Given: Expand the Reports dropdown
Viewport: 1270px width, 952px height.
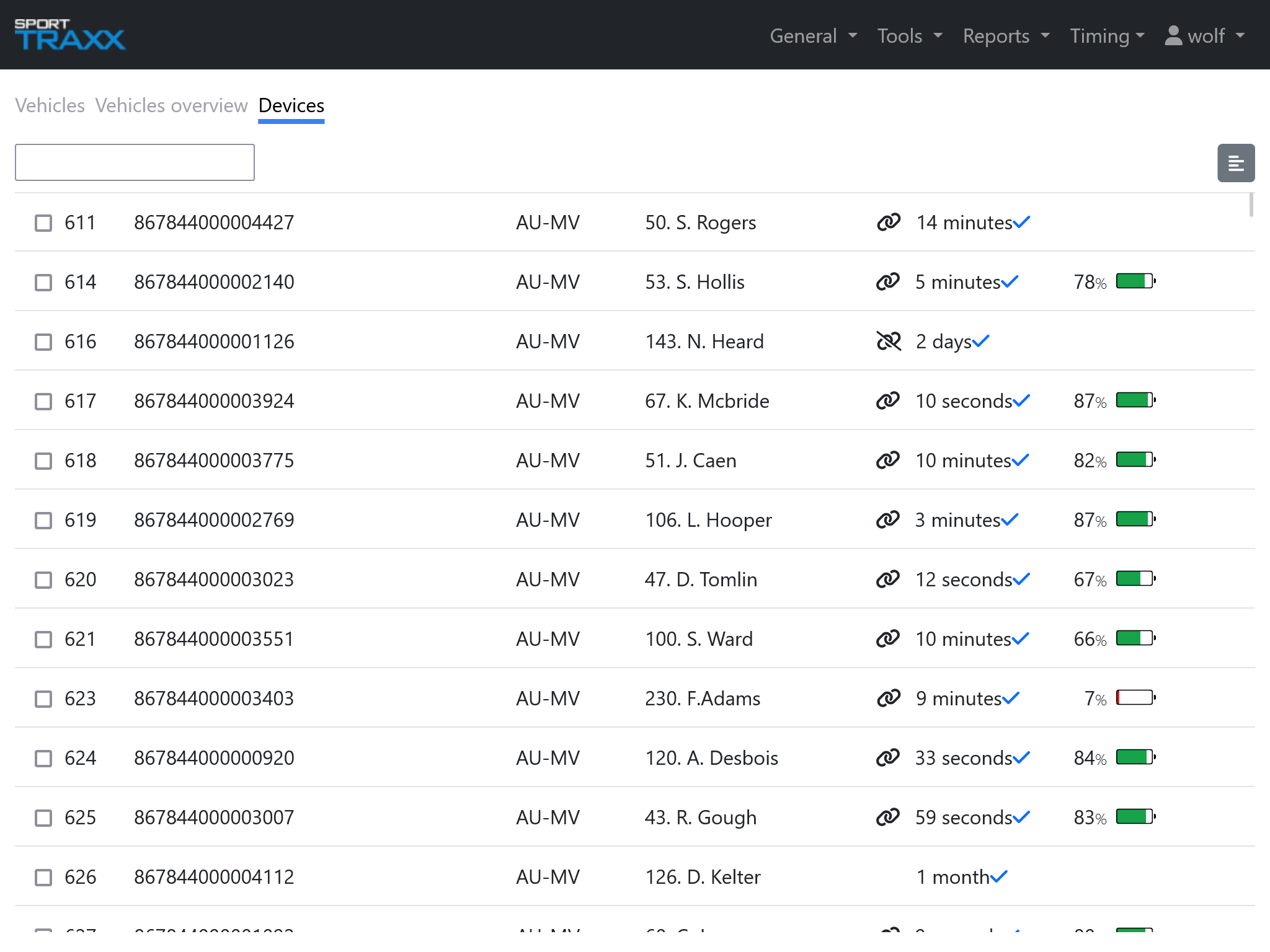Looking at the screenshot, I should pos(1005,36).
